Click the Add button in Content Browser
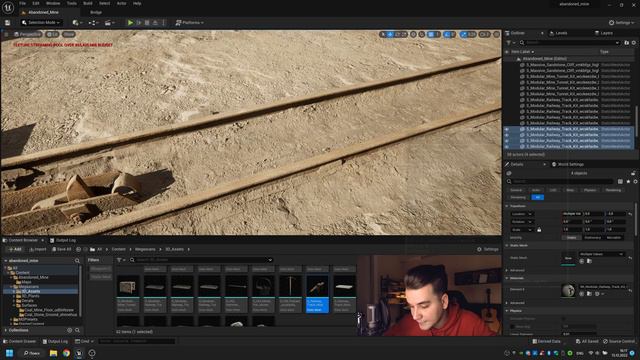Screen dimensions: 640x360 pos(15,249)
